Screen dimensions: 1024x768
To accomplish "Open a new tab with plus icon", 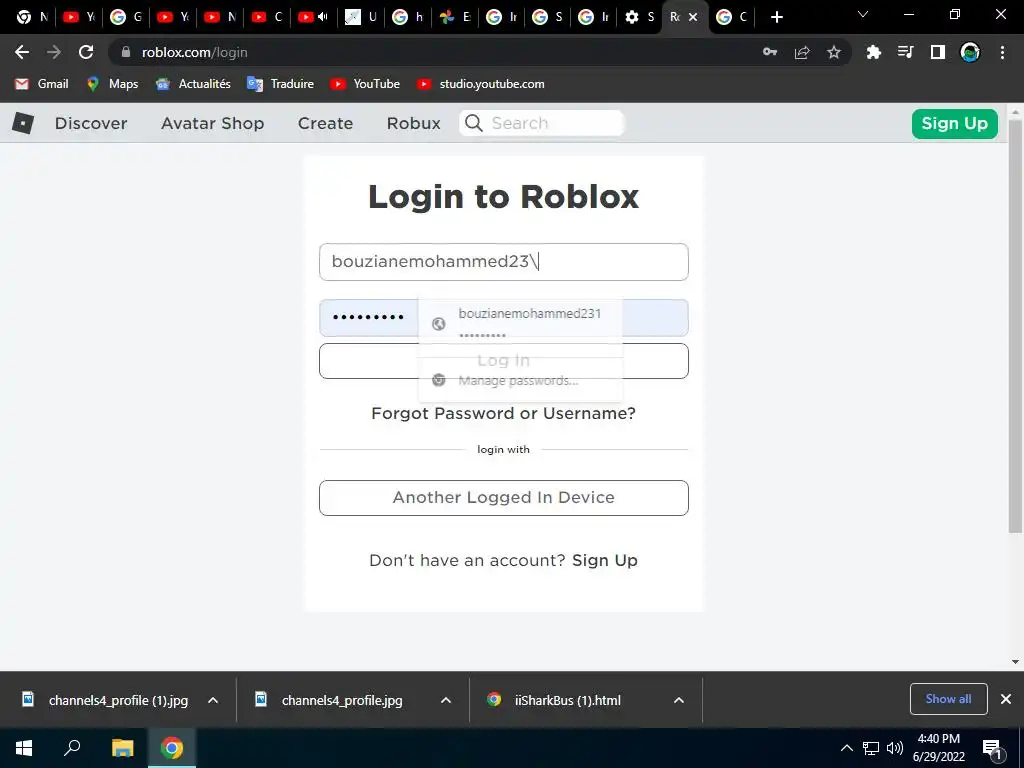I will (776, 17).
